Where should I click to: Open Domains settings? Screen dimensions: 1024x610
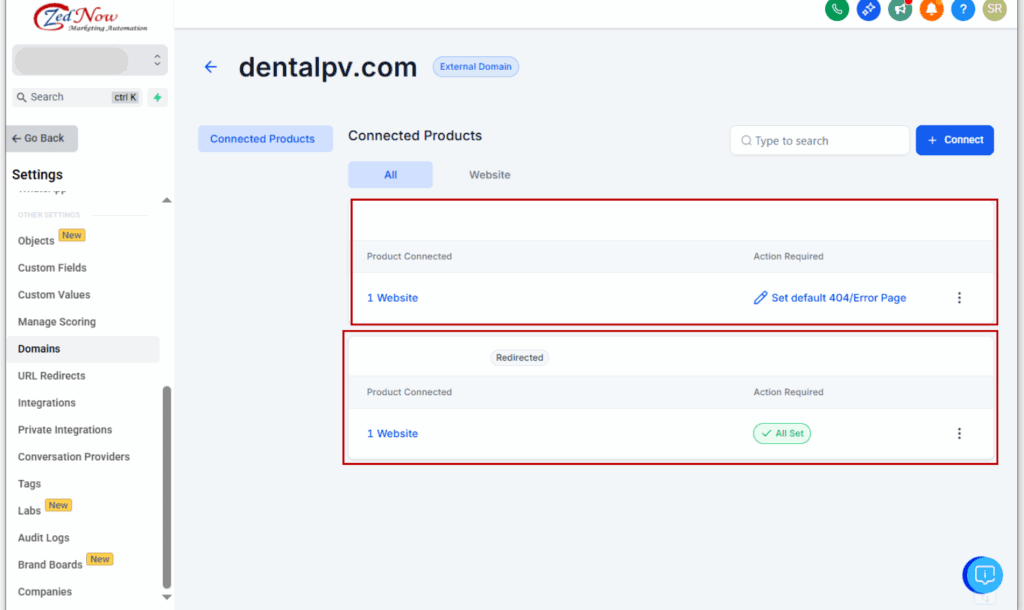[83, 349]
